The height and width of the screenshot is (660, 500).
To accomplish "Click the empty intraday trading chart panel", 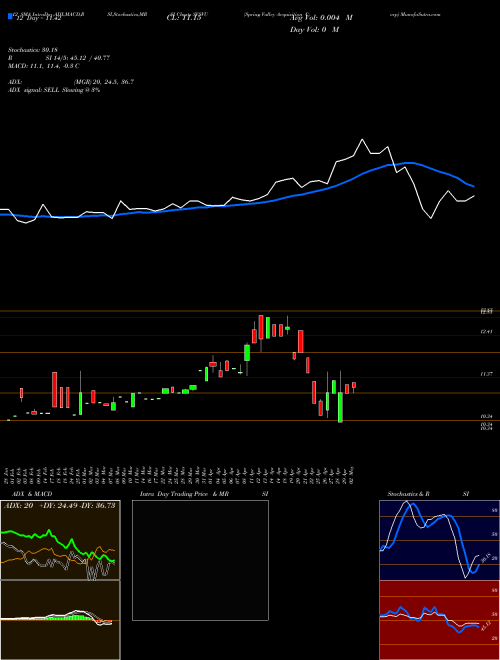I will [200, 560].
